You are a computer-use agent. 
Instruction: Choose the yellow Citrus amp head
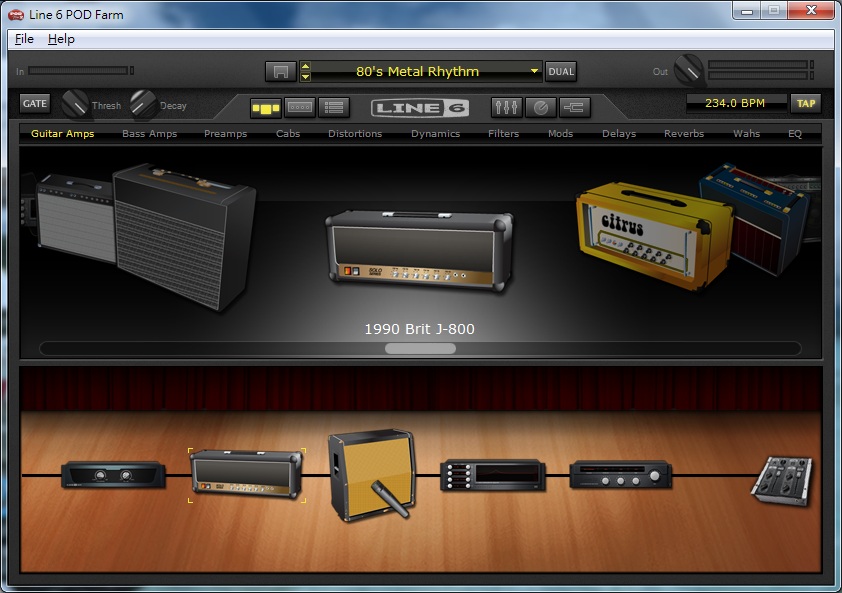pyautogui.click(x=654, y=235)
